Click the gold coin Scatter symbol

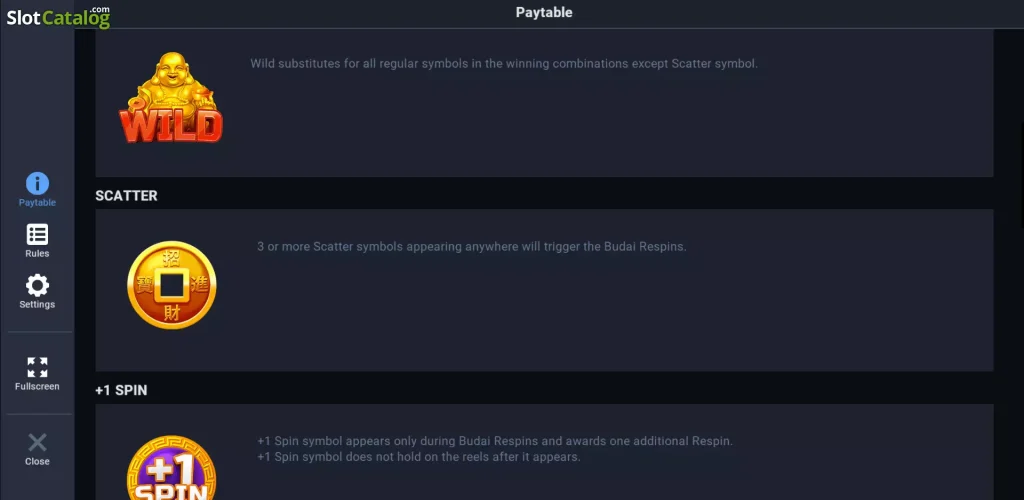coord(172,285)
